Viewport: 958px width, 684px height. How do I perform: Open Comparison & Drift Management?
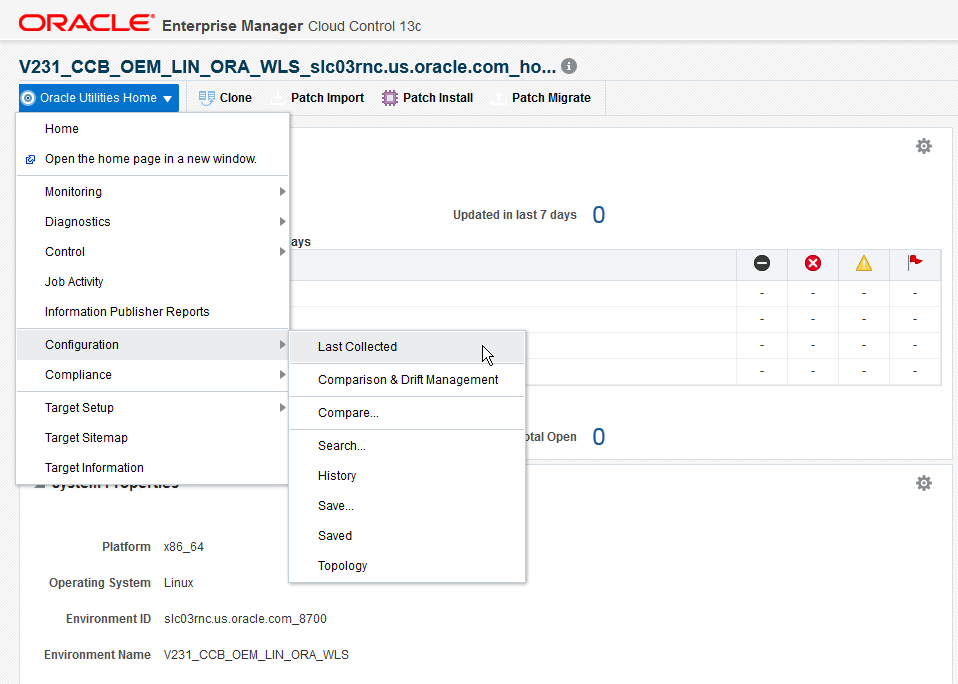[x=407, y=380]
